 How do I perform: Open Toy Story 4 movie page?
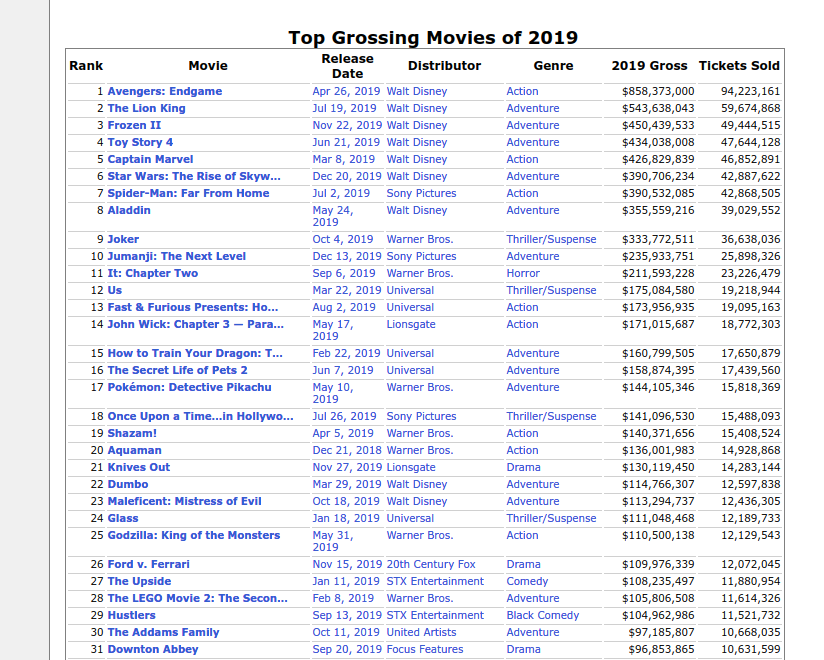(140, 142)
